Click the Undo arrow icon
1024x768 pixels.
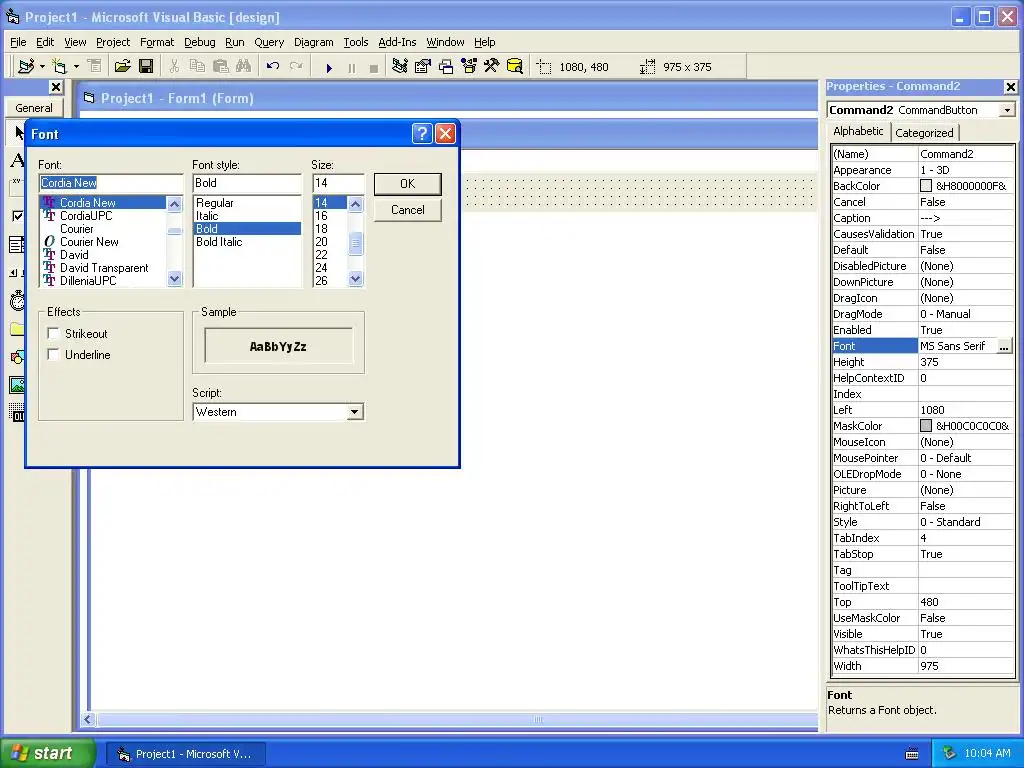pos(273,66)
